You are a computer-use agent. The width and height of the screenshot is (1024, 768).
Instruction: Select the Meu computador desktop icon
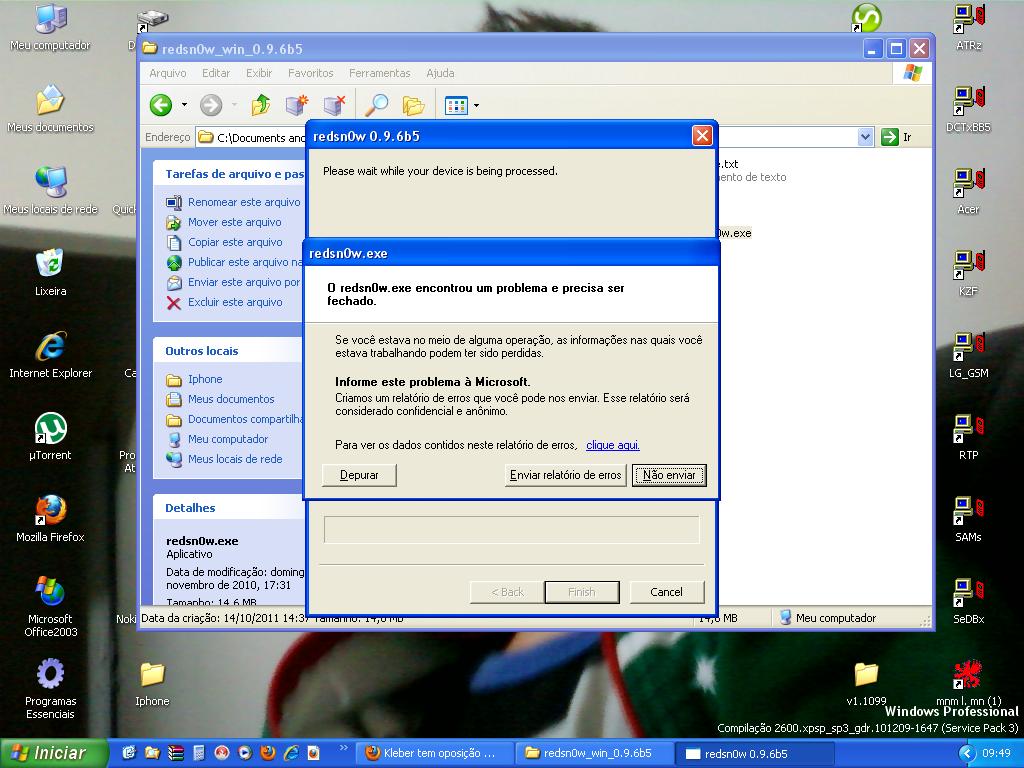click(x=50, y=27)
